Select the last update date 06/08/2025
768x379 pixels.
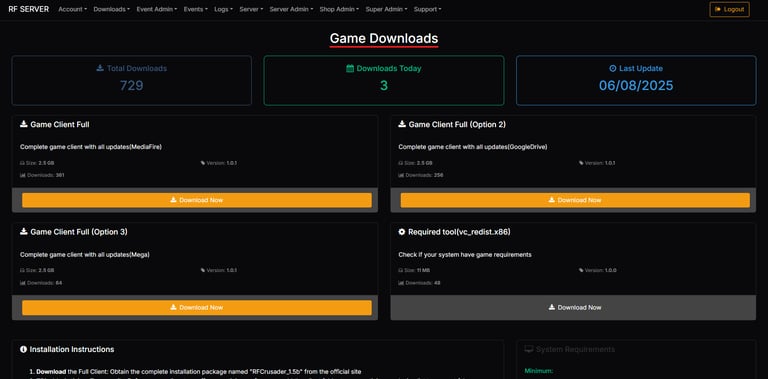(636, 86)
